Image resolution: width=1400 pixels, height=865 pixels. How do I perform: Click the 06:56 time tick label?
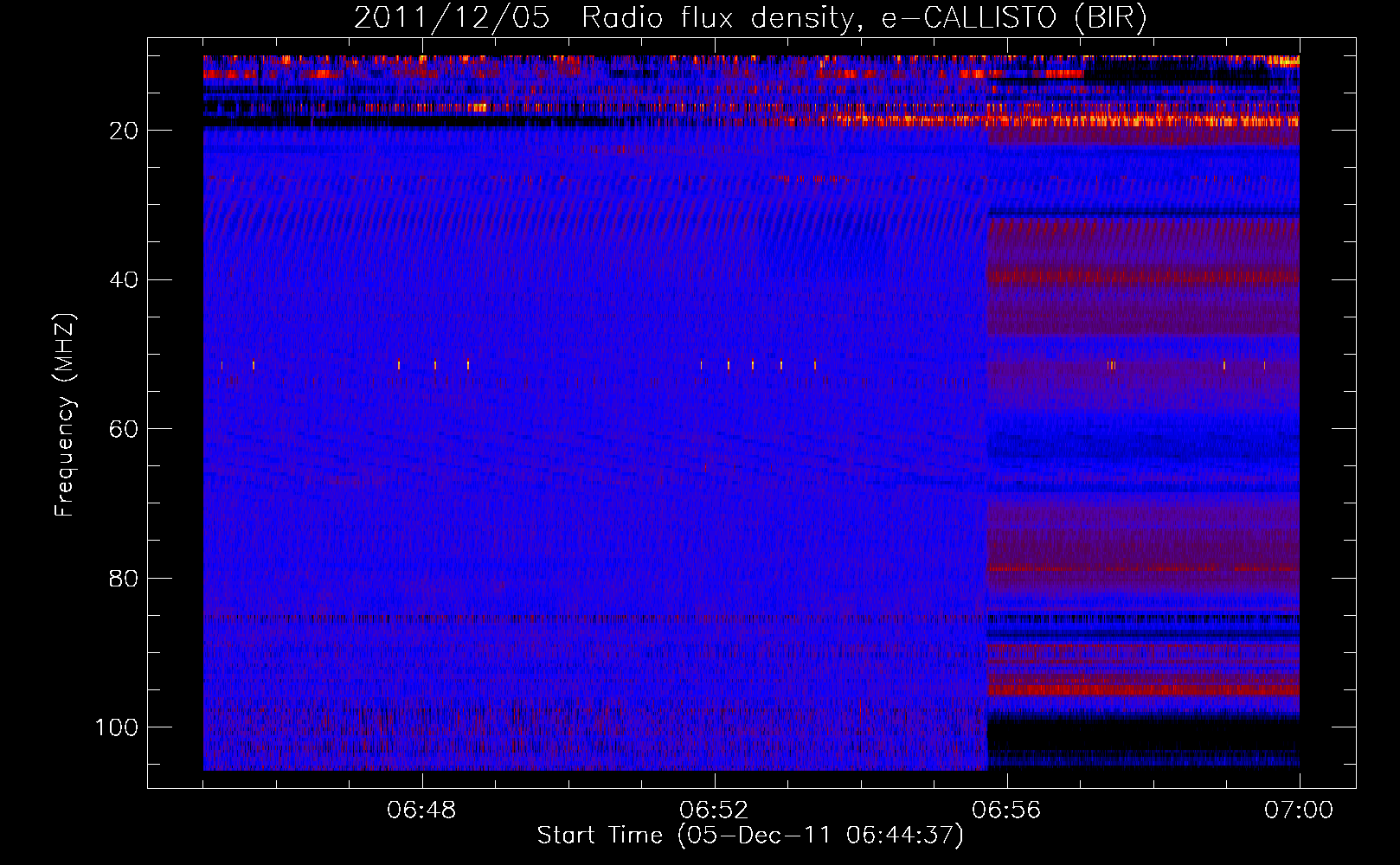pos(1007,811)
